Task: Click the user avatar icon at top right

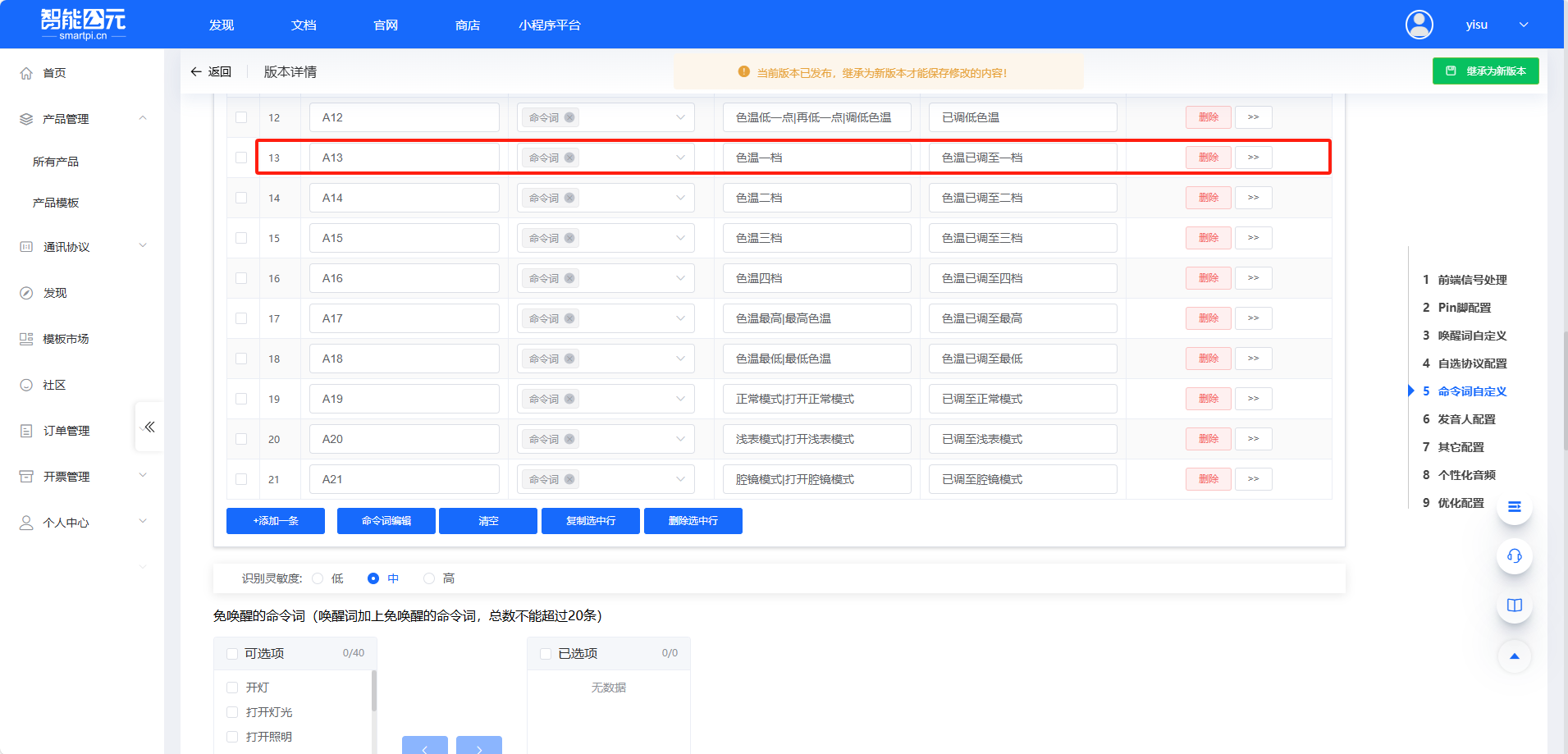Action: click(1419, 25)
